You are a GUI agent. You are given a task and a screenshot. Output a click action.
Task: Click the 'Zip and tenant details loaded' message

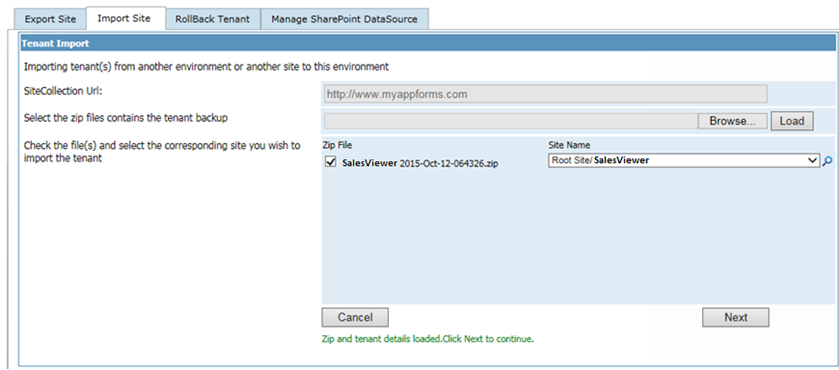[x=428, y=339]
